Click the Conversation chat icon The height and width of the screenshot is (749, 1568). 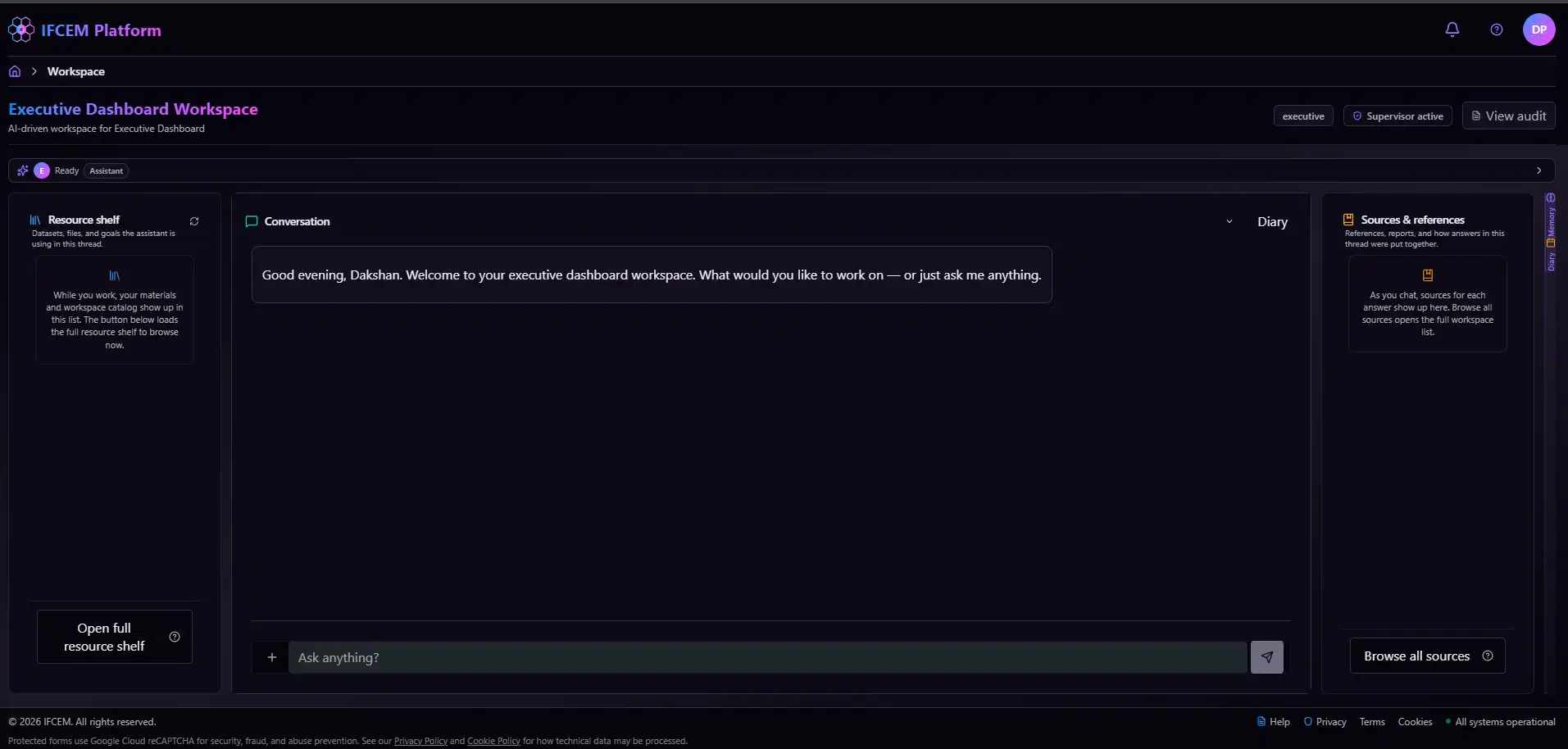252,221
